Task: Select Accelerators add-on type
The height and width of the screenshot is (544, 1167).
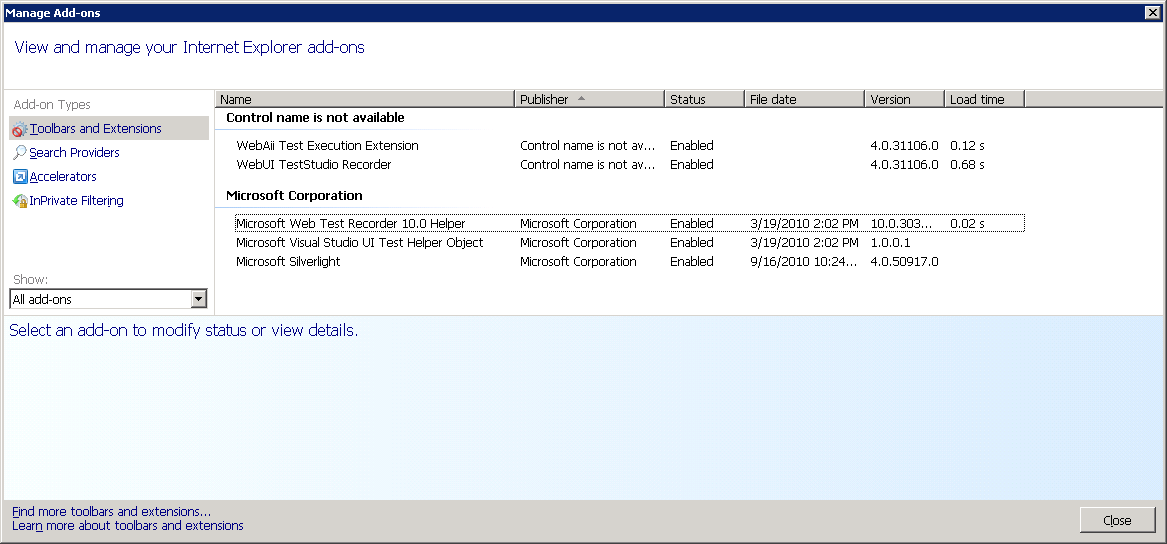Action: (63, 176)
